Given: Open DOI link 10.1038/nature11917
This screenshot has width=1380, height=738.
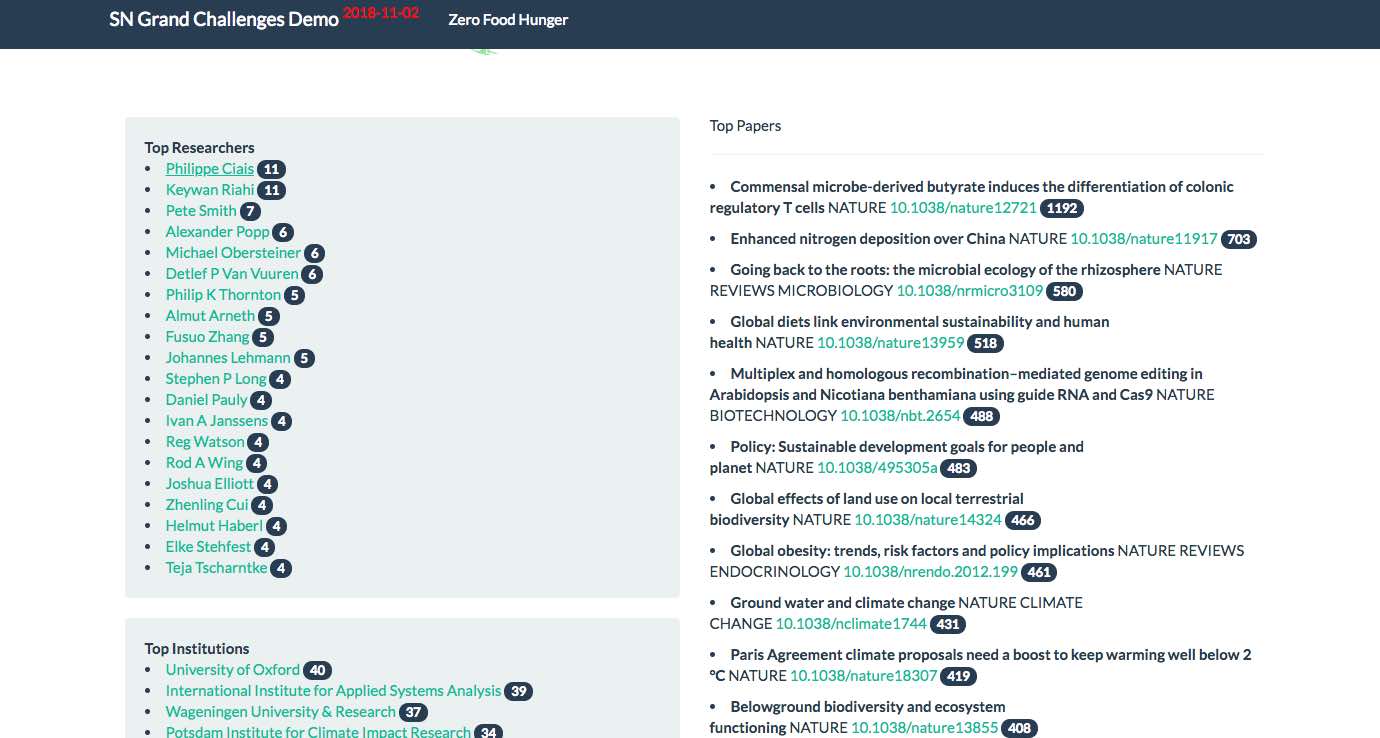Looking at the screenshot, I should click(1144, 239).
